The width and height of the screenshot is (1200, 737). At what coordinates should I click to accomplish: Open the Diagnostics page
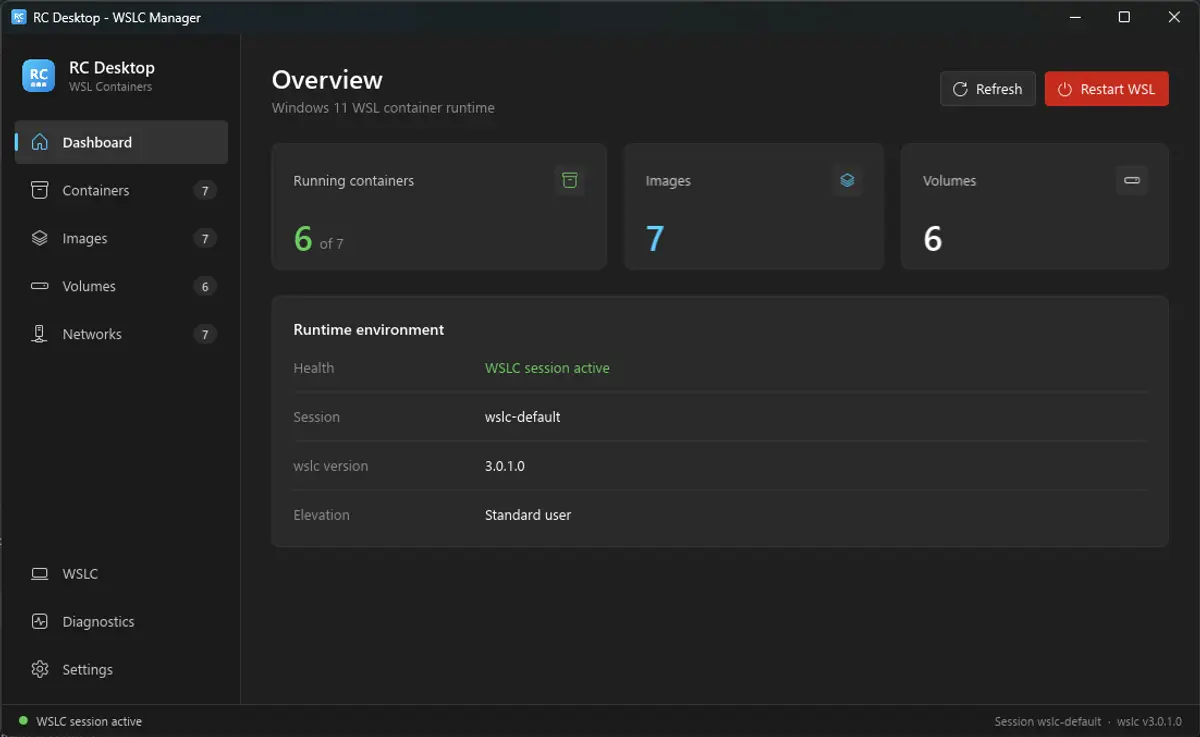[x=121, y=621]
